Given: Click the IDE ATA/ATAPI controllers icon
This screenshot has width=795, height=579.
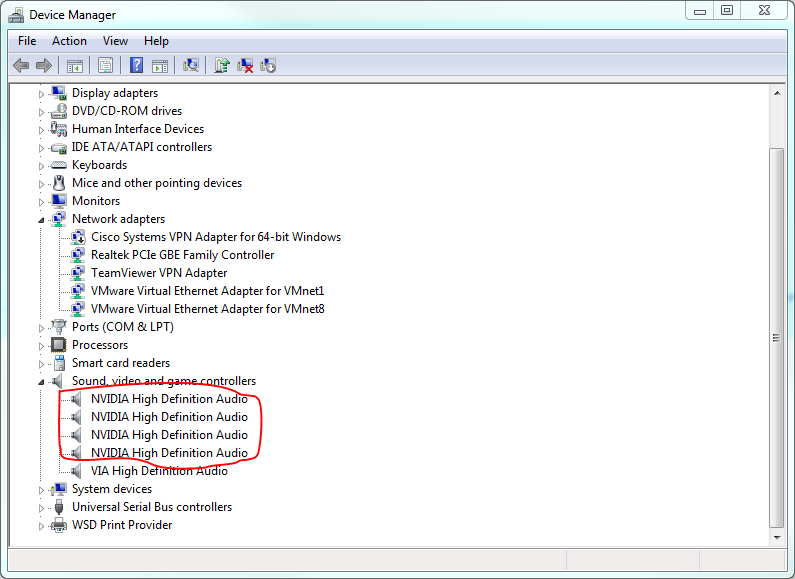Looking at the screenshot, I should click(x=59, y=148).
